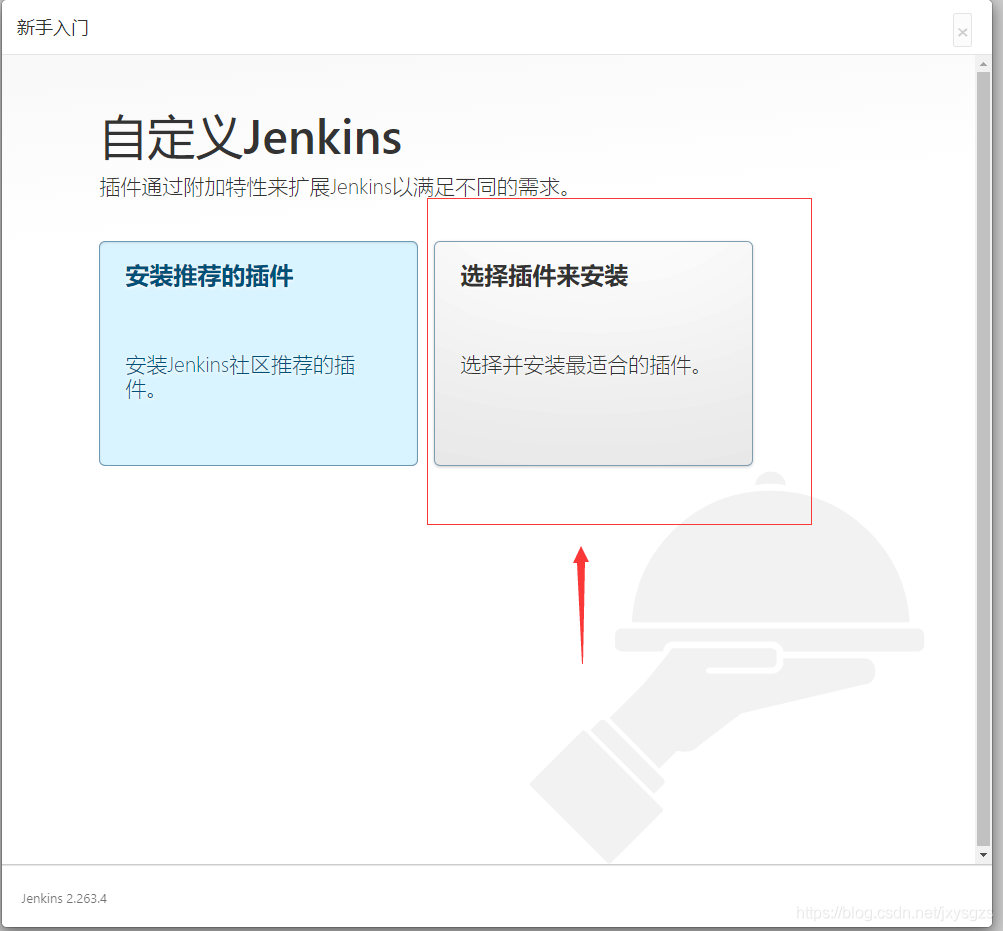Screen dimensions: 1003x931
Task: Click the scrollbar up arrow
Action: click(983, 65)
